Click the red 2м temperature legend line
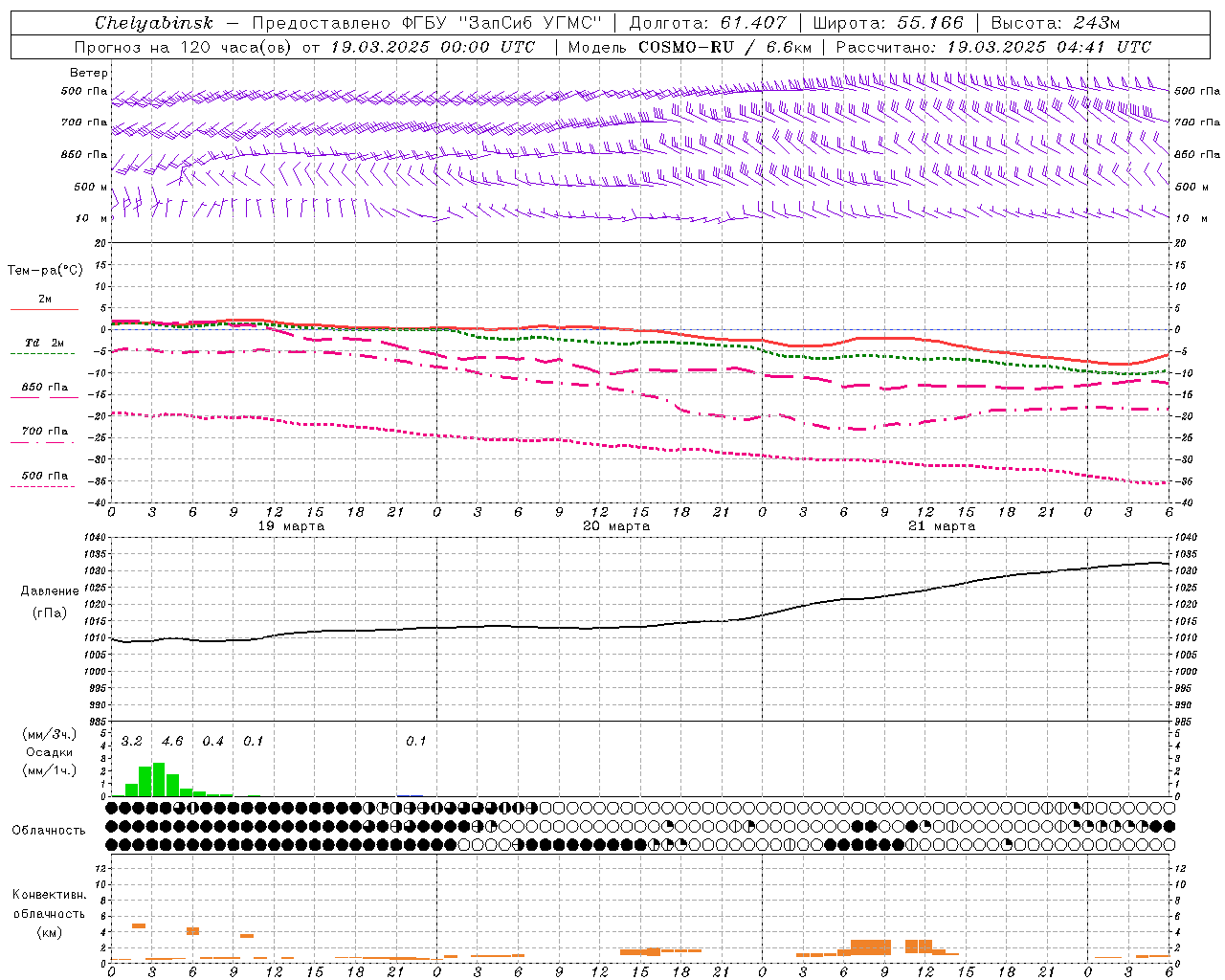Image resolution: width=1225 pixels, height=980 pixels. (44, 310)
